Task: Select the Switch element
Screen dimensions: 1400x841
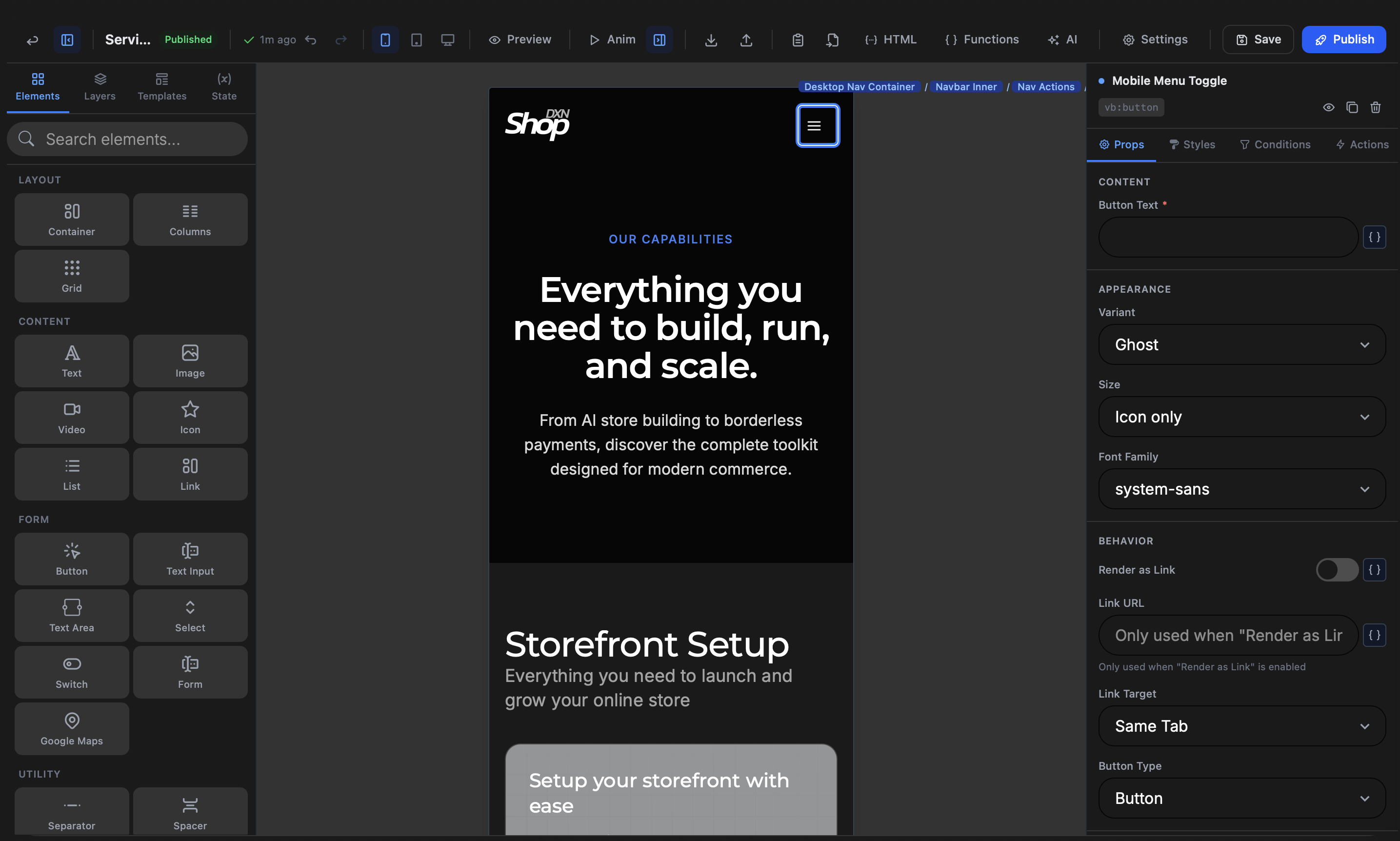Action: tap(72, 672)
